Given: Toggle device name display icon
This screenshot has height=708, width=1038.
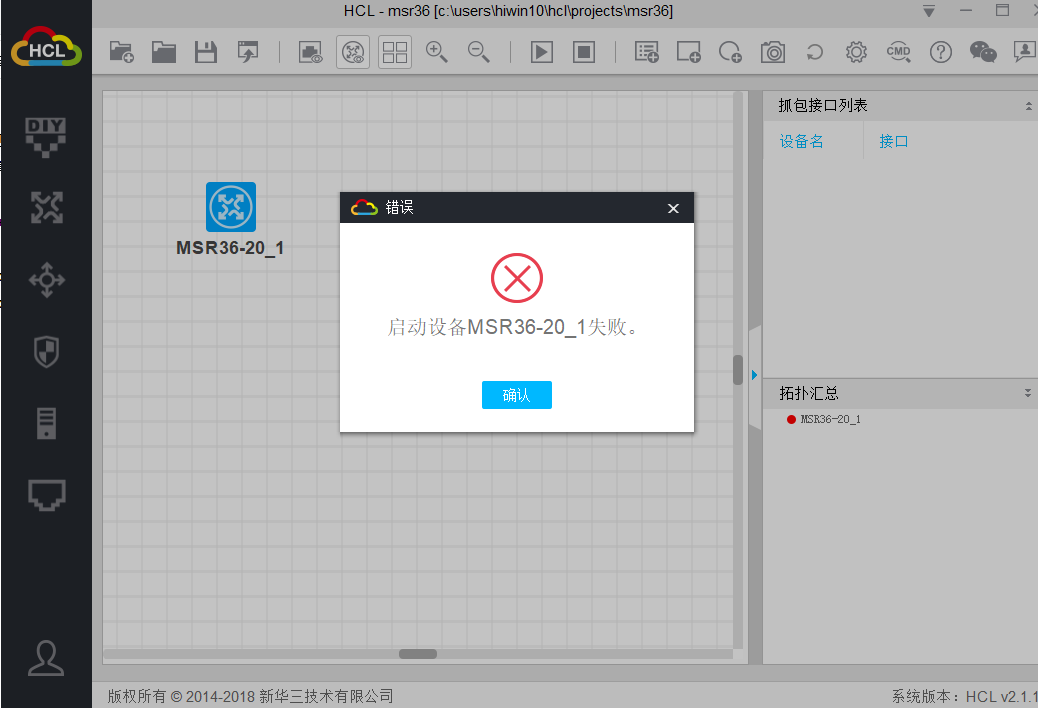Looking at the screenshot, I should (353, 52).
